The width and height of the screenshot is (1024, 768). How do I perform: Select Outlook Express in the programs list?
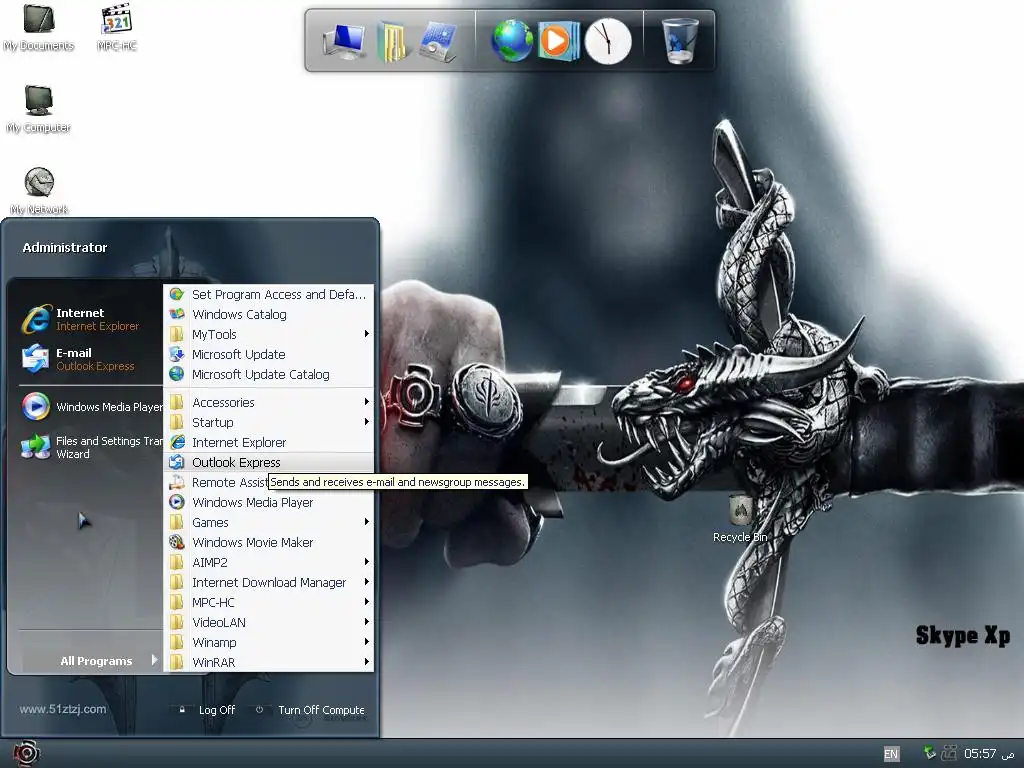[268, 462]
